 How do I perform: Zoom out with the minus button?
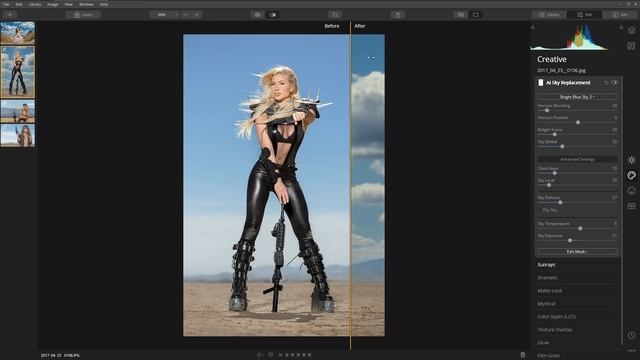186,15
